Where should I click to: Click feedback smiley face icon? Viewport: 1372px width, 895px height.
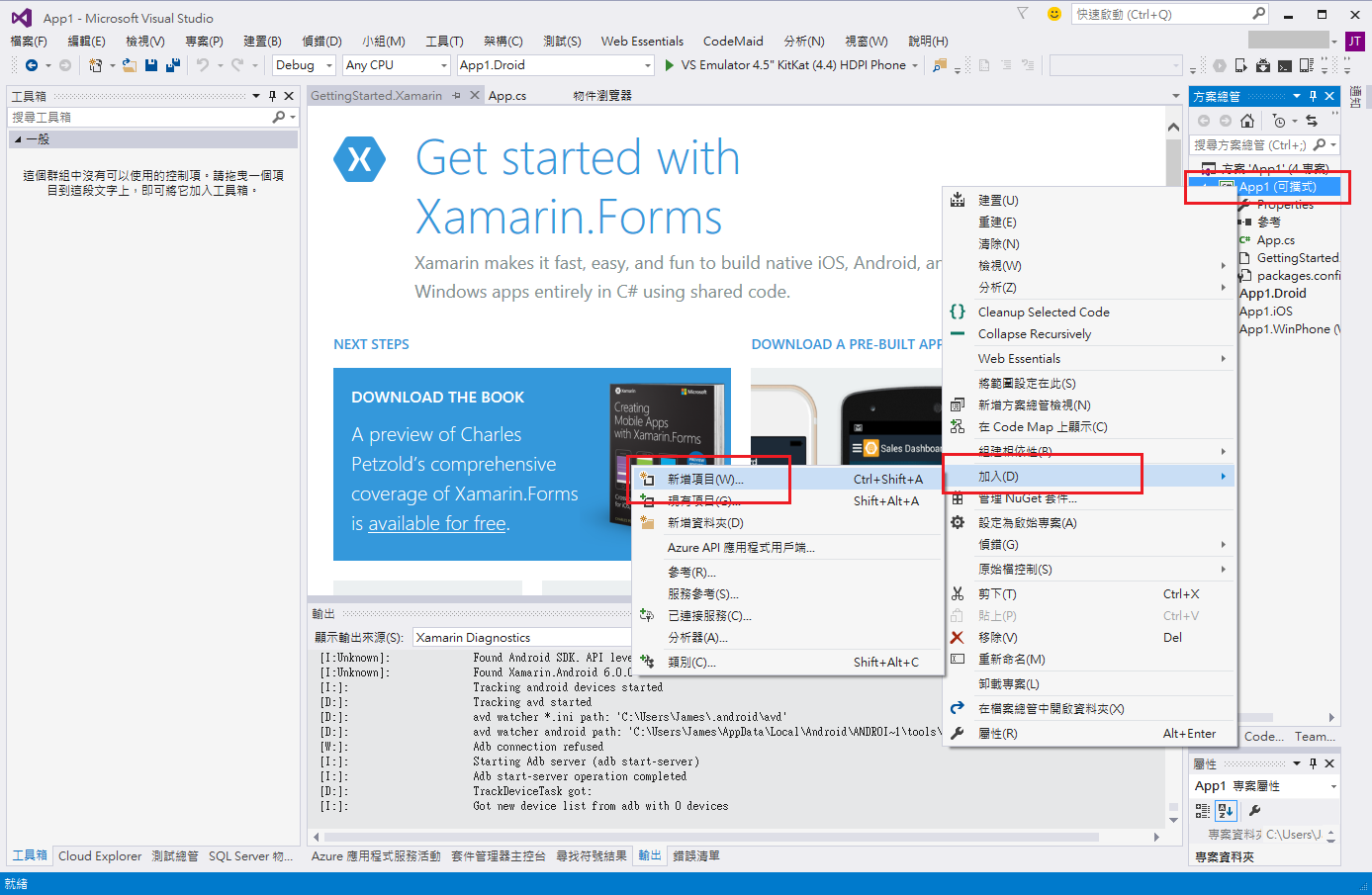coord(1054,14)
